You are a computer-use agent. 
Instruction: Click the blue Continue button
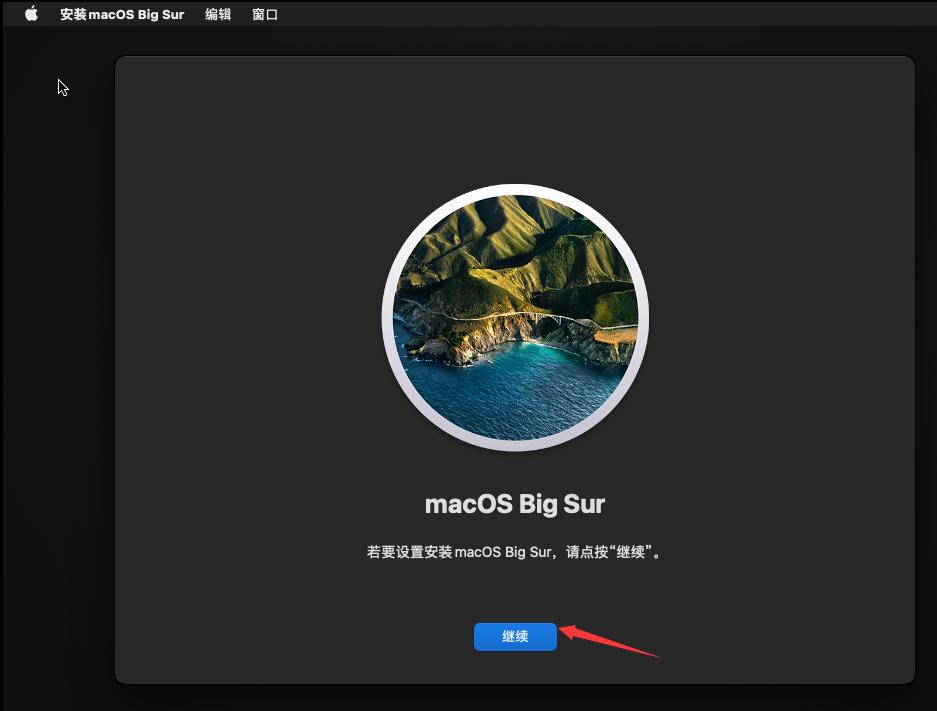[x=514, y=637]
